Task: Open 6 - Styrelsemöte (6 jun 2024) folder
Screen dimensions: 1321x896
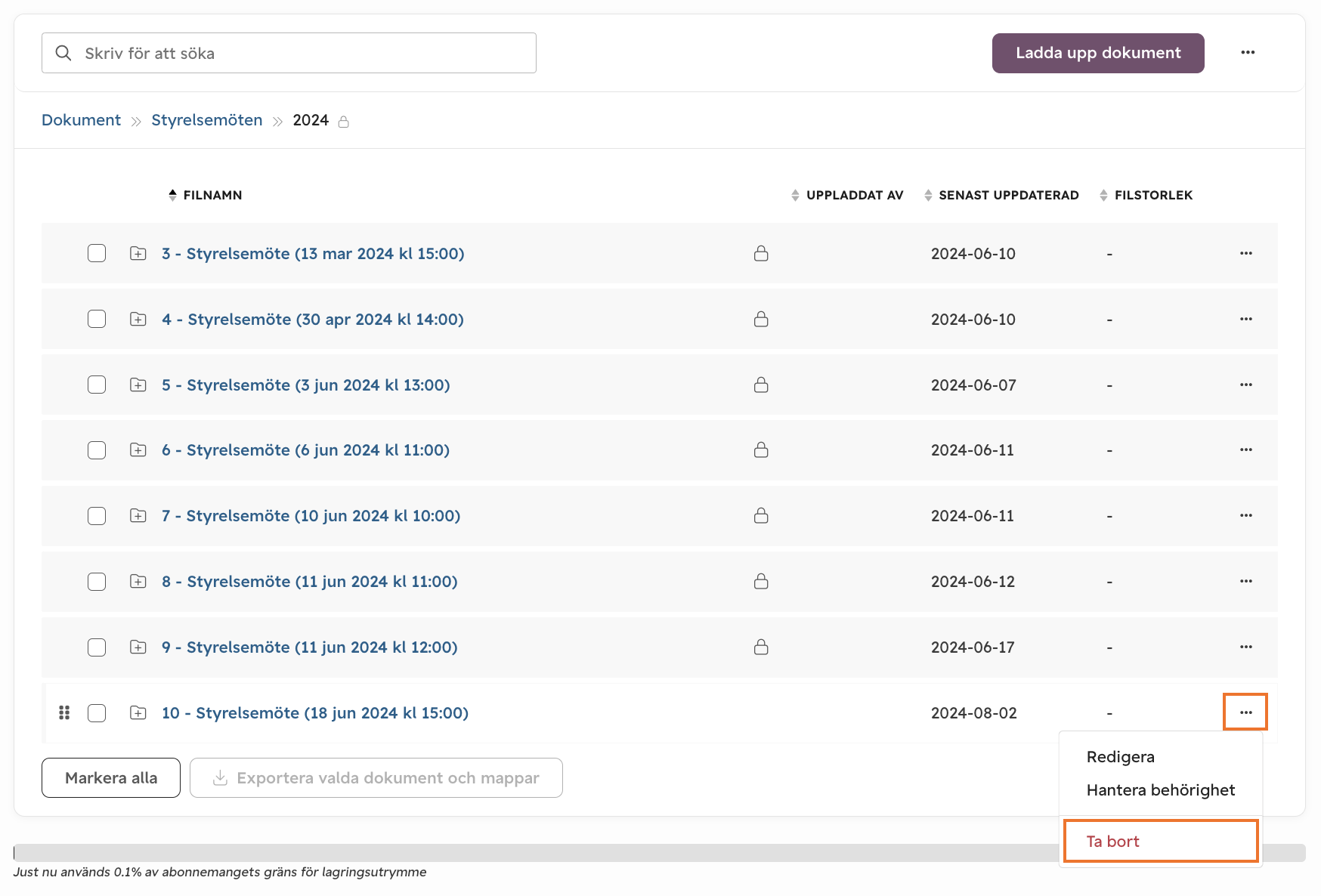Action: coord(306,450)
